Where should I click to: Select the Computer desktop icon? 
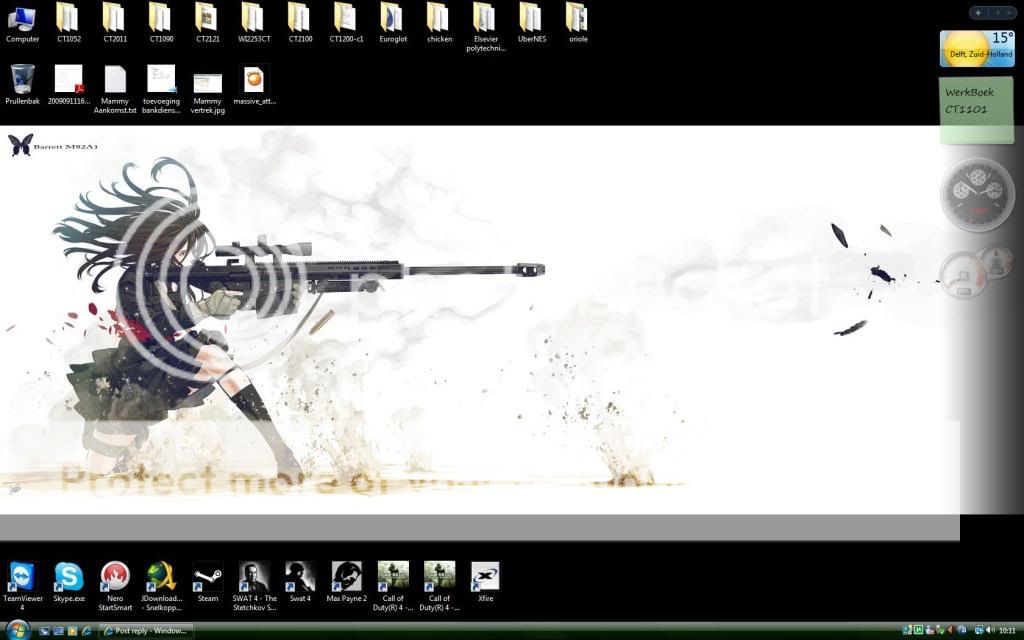tap(22, 20)
